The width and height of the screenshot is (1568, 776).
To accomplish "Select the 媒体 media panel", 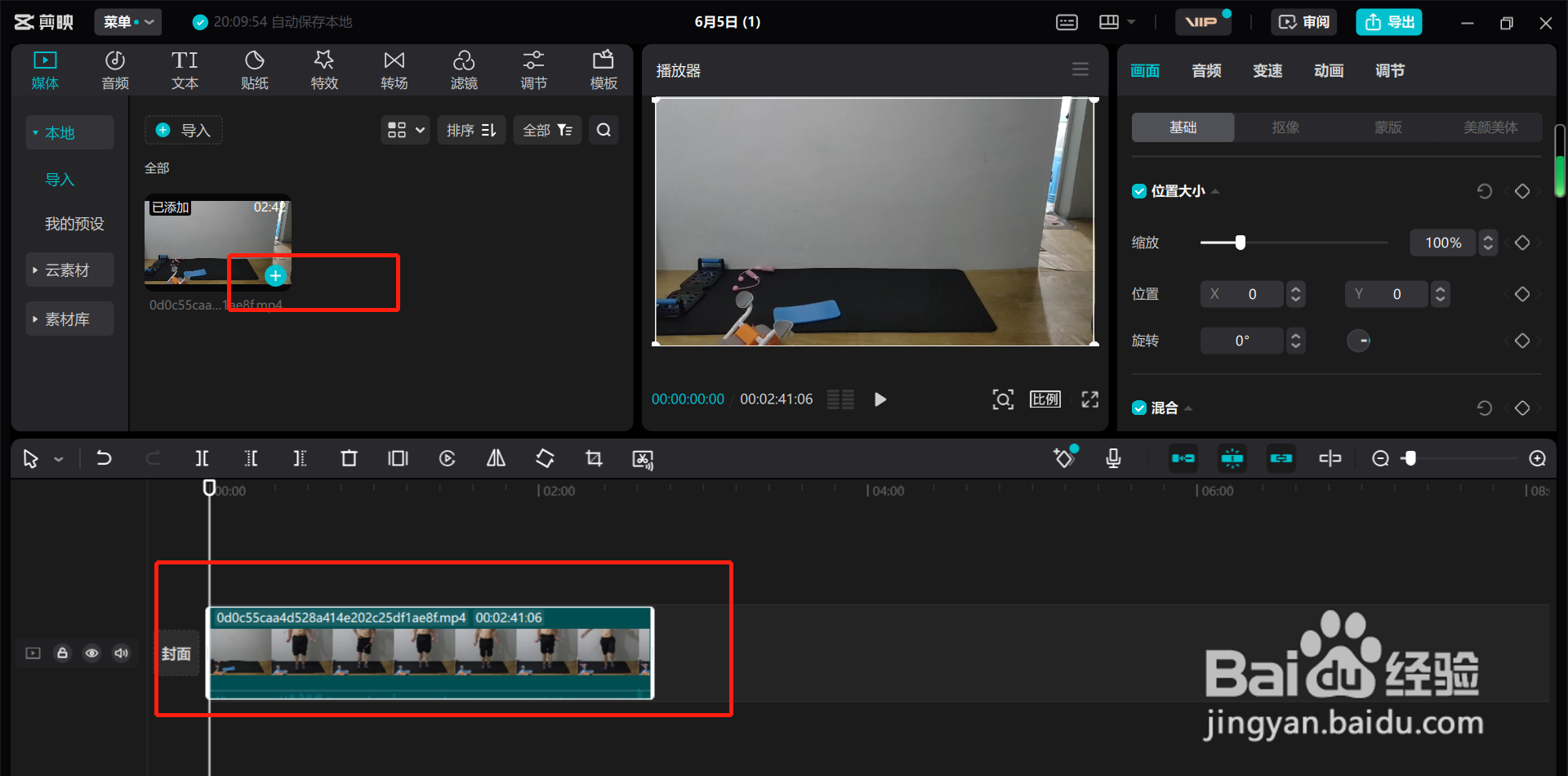I will [x=45, y=70].
